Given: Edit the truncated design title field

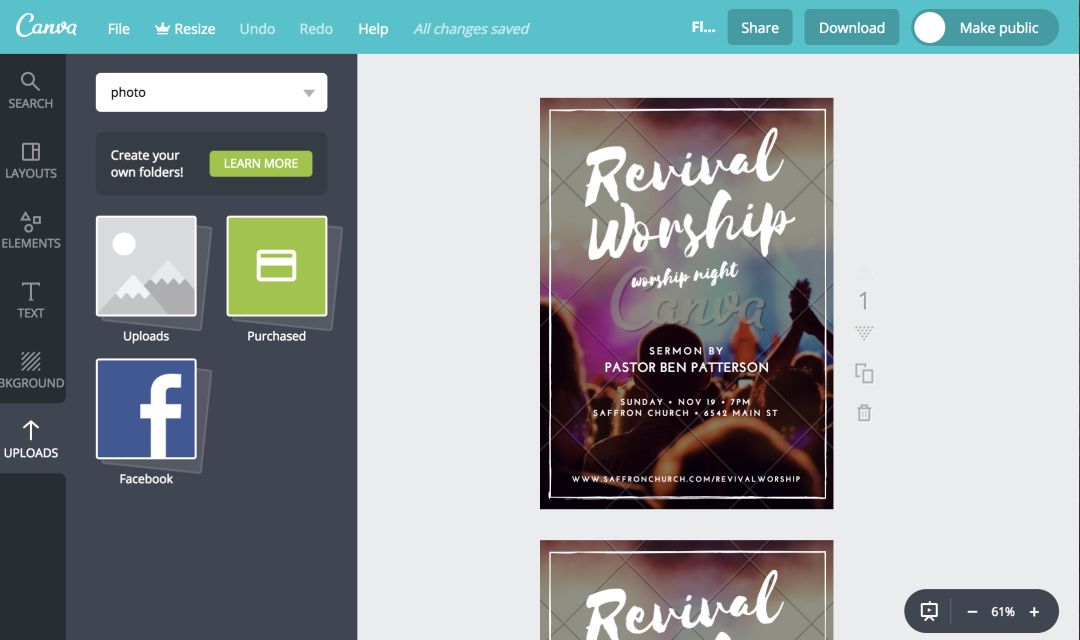Looking at the screenshot, I should click(x=703, y=28).
